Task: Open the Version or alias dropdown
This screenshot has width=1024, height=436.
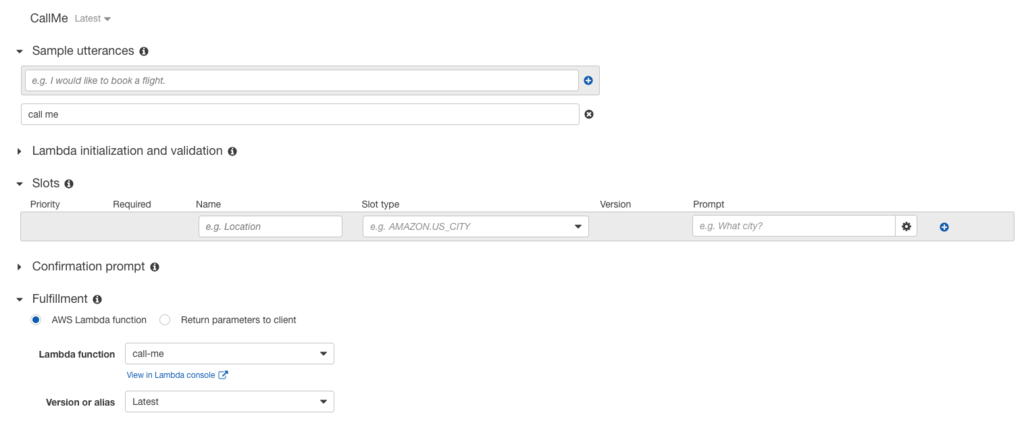Action: 229,402
